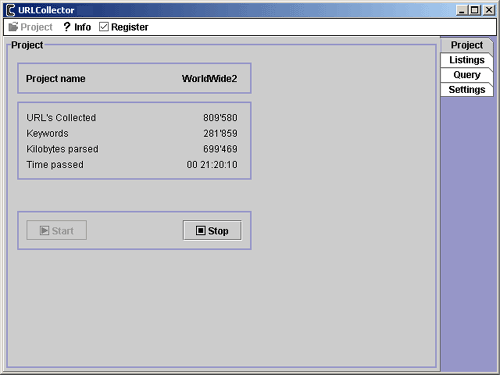Click the stop square icon on Stop button

200,231
